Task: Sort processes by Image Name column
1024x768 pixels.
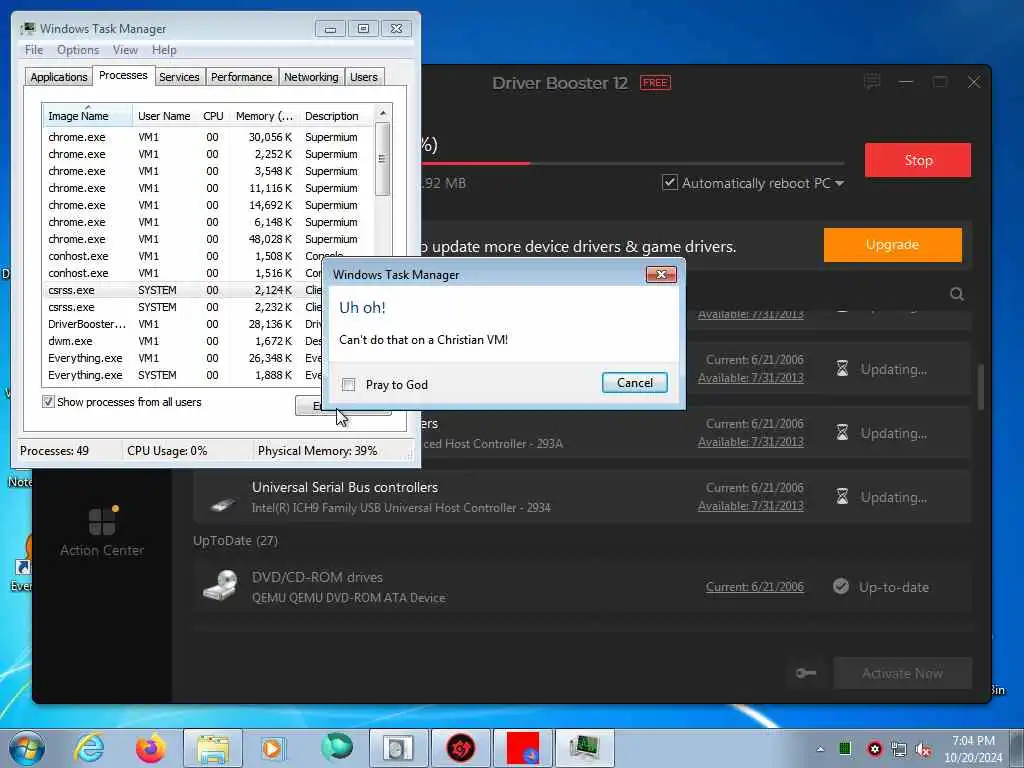Action: (x=88, y=116)
